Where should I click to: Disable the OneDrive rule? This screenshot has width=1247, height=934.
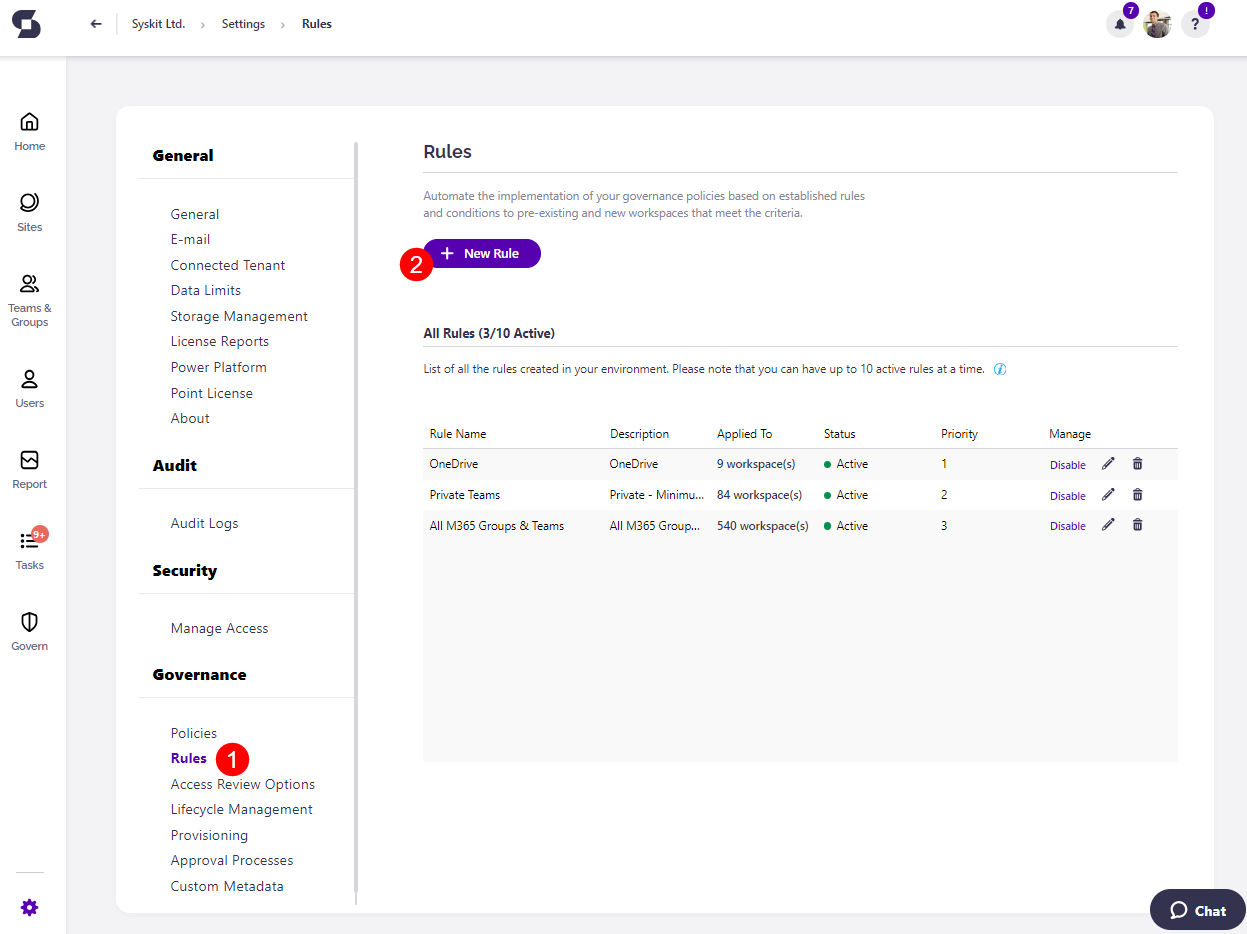pos(1067,465)
